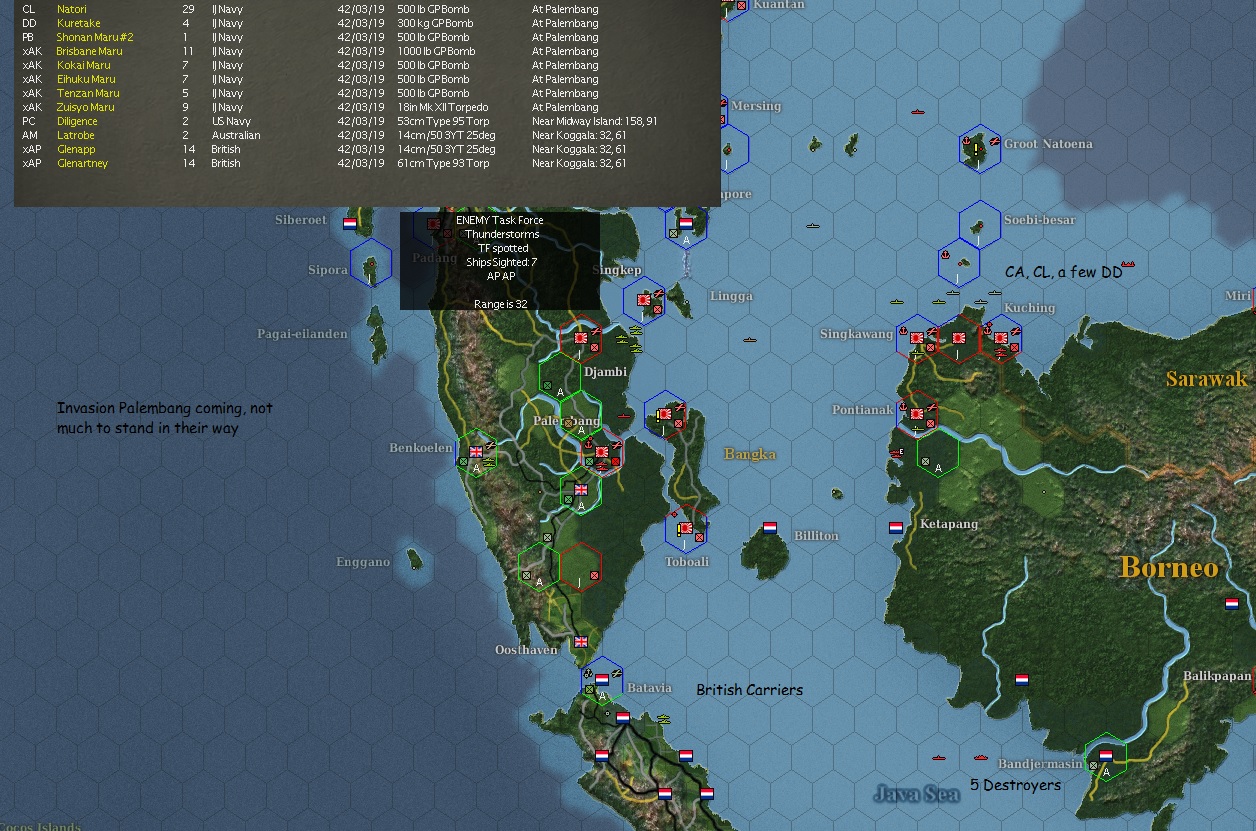Click the 'British Carriers' map note
The height and width of the screenshot is (831, 1256).
pyautogui.click(x=750, y=690)
